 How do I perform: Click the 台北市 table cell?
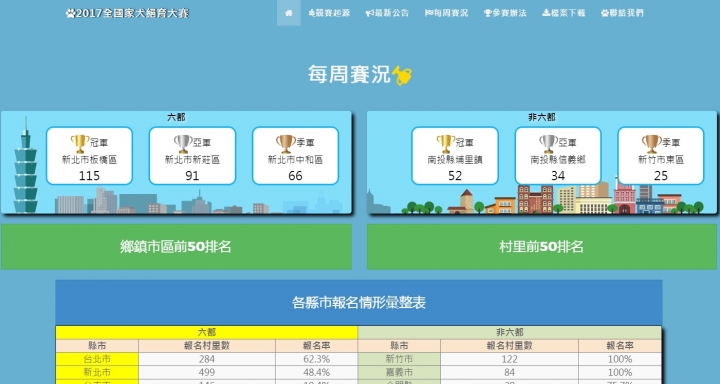(97, 359)
